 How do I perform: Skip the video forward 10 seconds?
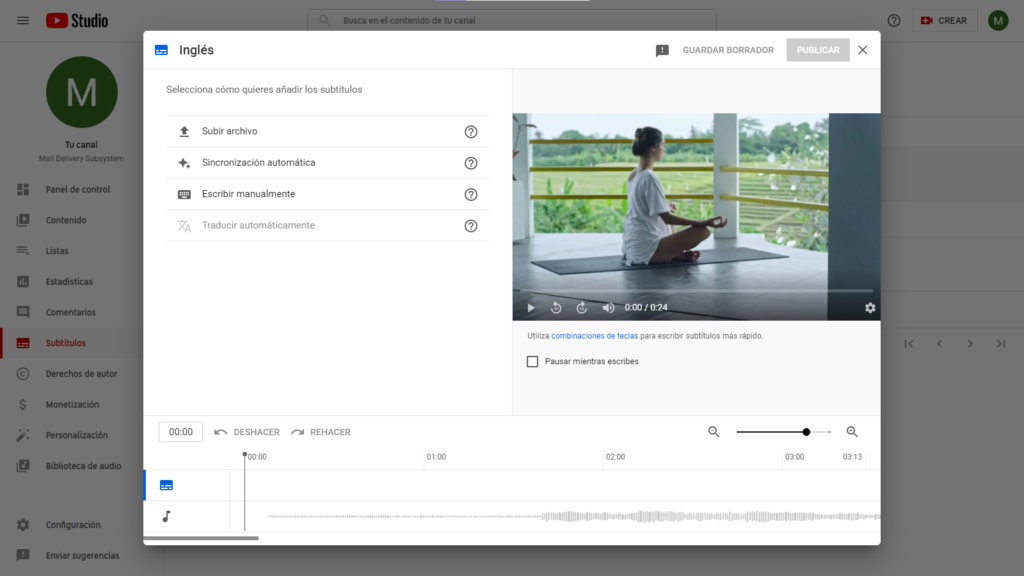(581, 308)
